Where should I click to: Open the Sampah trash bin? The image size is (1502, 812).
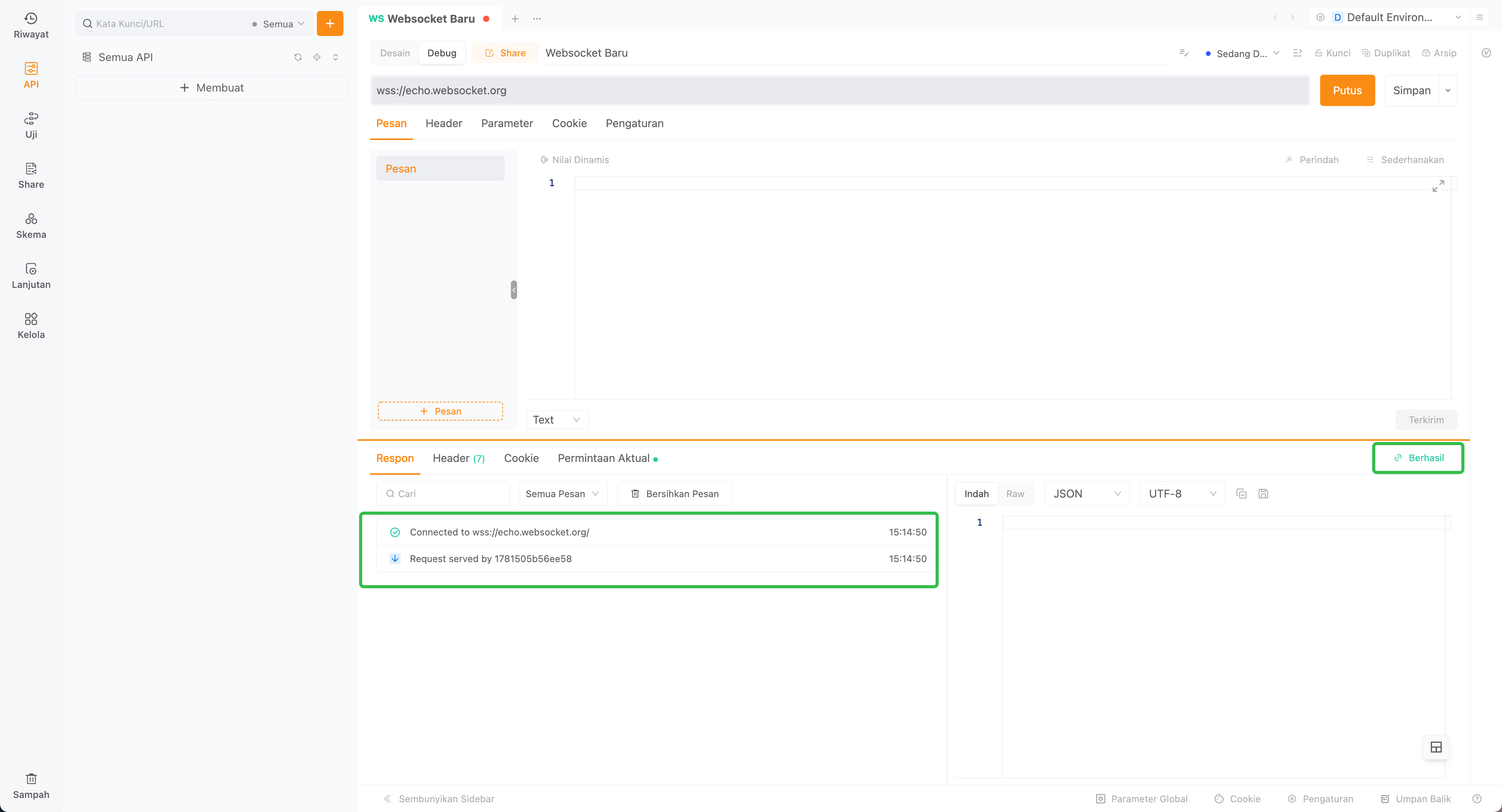click(x=31, y=786)
